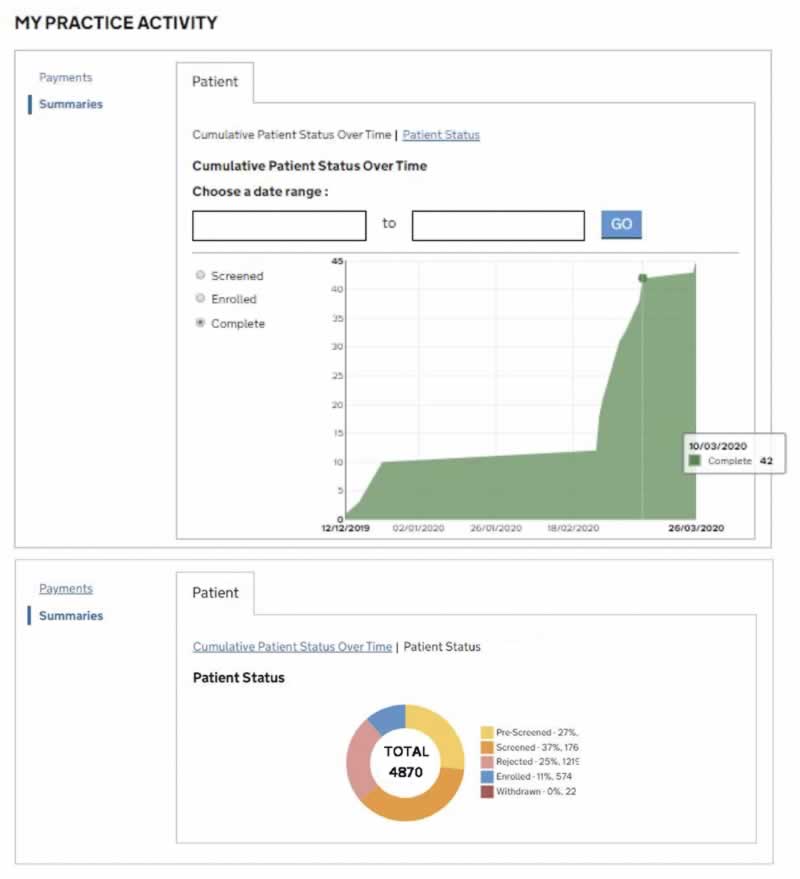Click the green Complete swatch in the chart tooltip
This screenshot has height=879, width=800.
point(695,461)
